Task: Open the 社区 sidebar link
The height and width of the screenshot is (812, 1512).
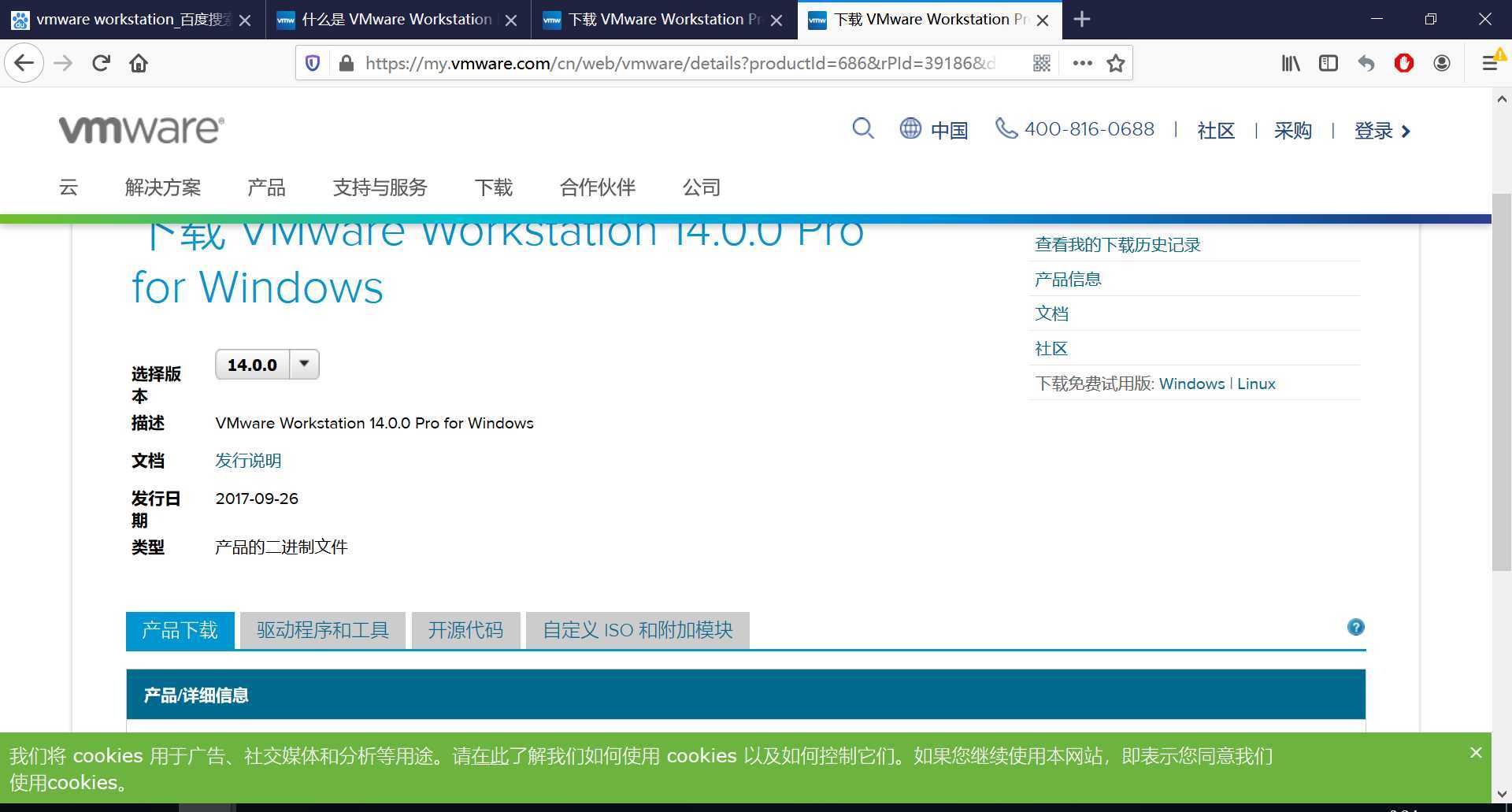Action: (x=1051, y=348)
